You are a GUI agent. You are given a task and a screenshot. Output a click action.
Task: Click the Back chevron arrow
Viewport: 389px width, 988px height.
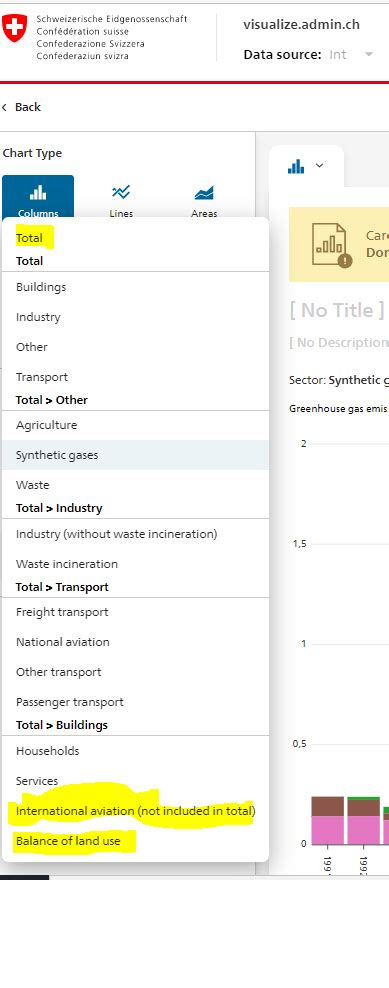click(x=4, y=107)
